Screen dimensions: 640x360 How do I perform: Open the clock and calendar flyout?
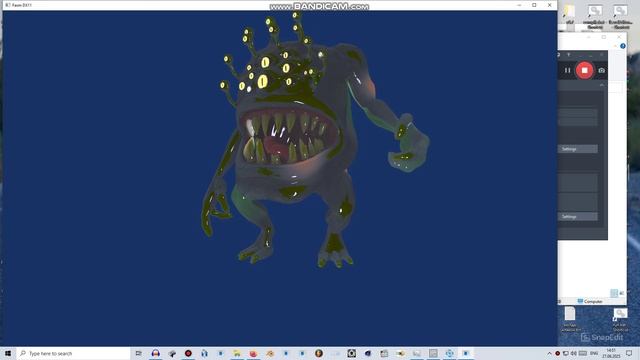611,353
